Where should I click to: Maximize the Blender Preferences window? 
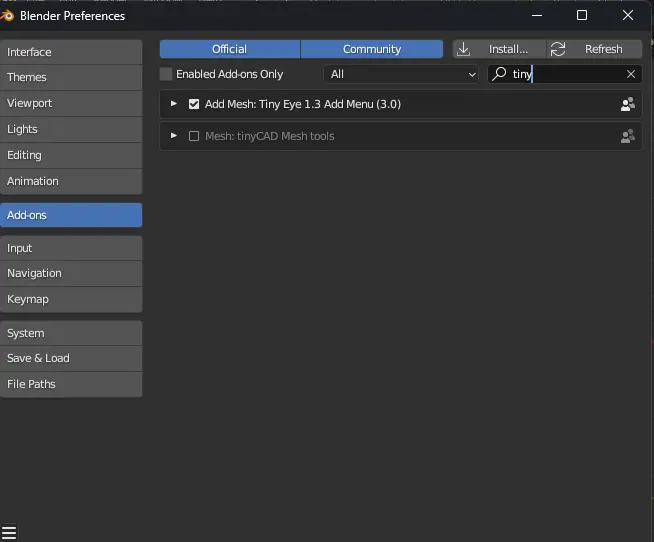(x=582, y=15)
